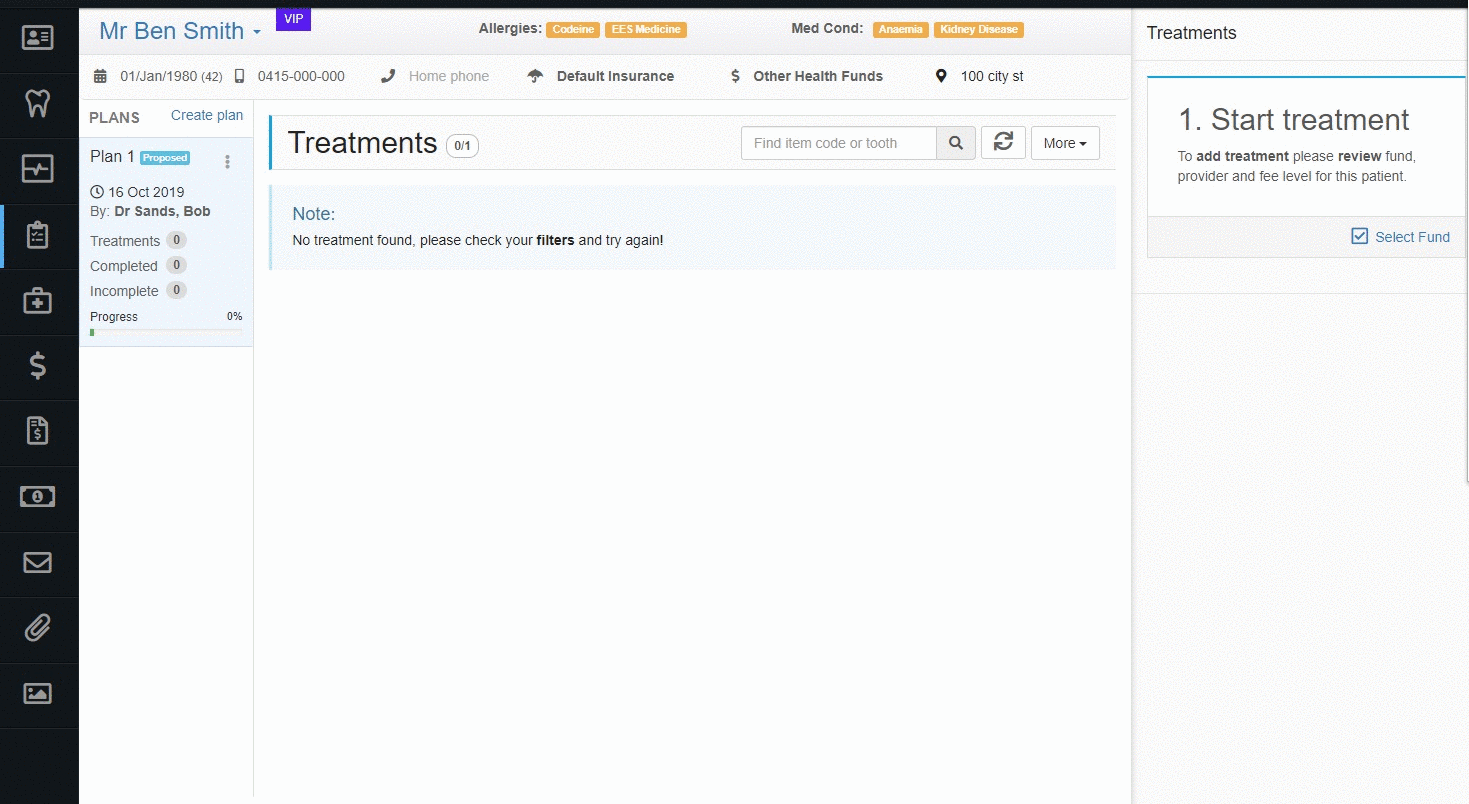
Task: Open the perio chart monitor icon
Action: pyautogui.click(x=38, y=169)
